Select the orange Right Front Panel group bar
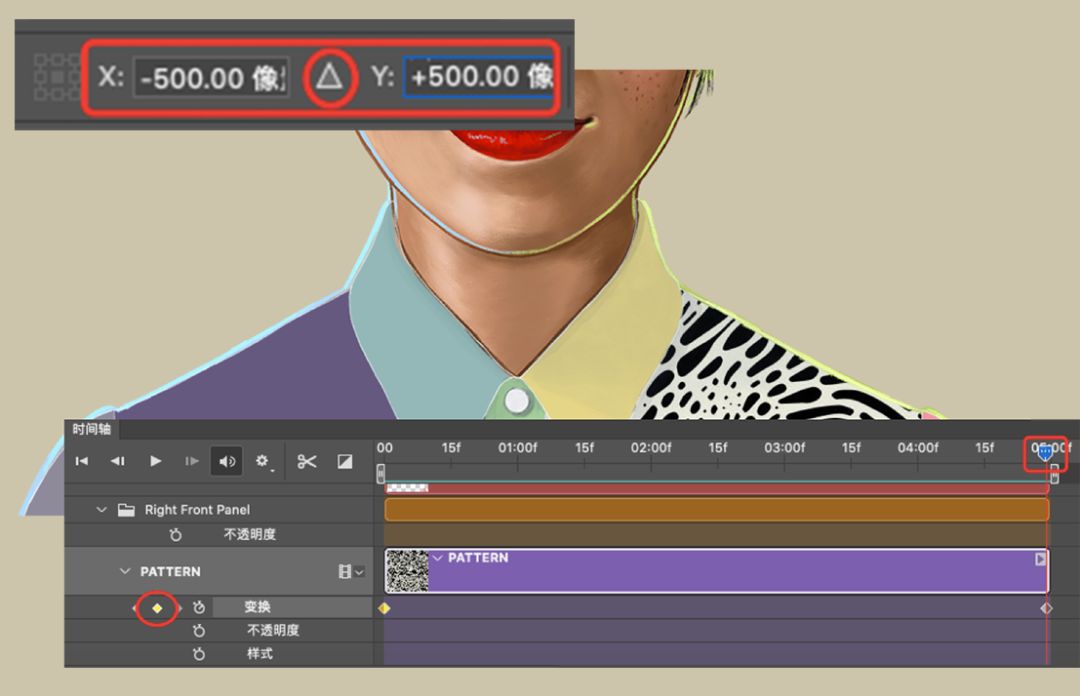This screenshot has width=1080, height=696. (716, 510)
